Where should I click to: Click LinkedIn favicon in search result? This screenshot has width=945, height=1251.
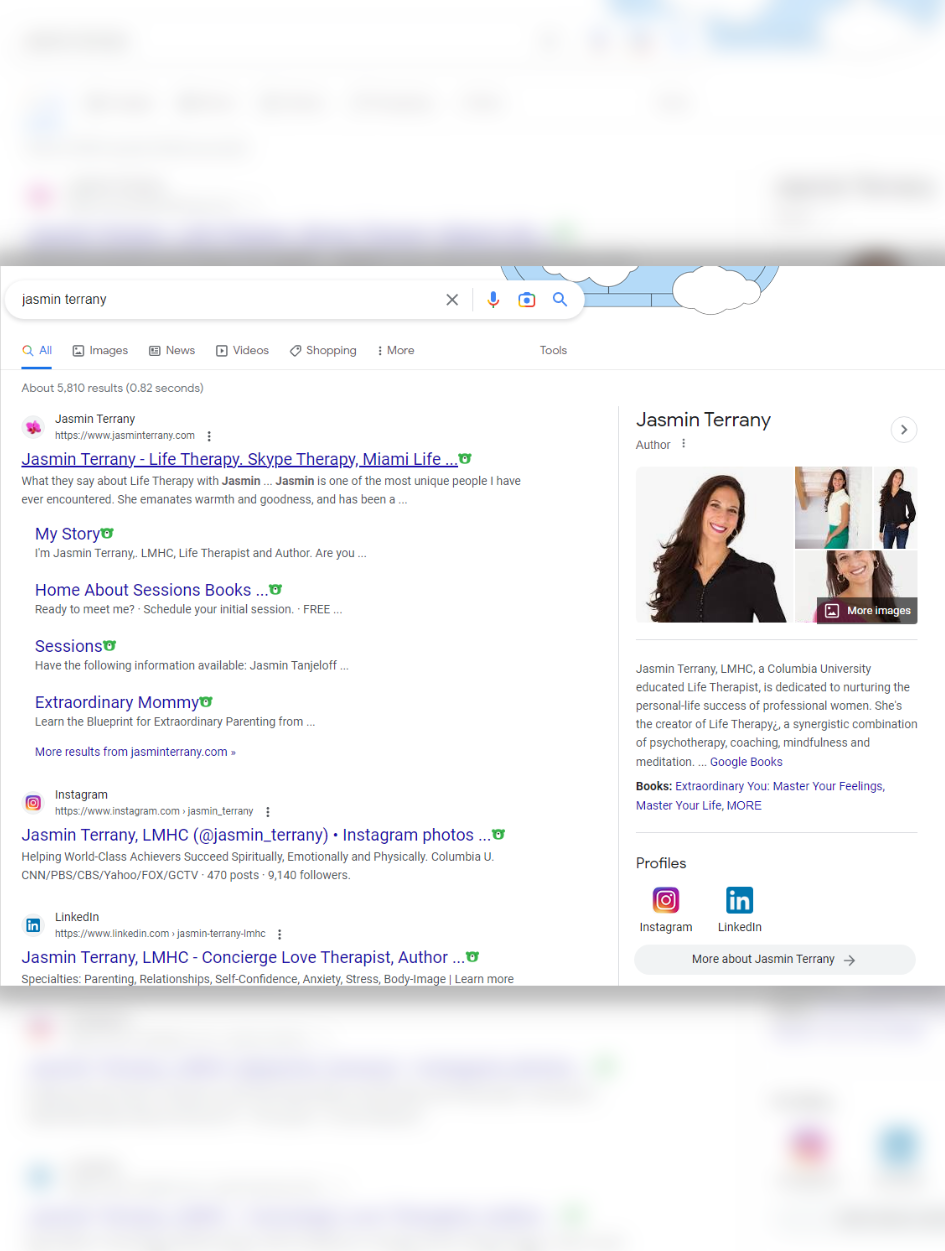pyautogui.click(x=34, y=925)
